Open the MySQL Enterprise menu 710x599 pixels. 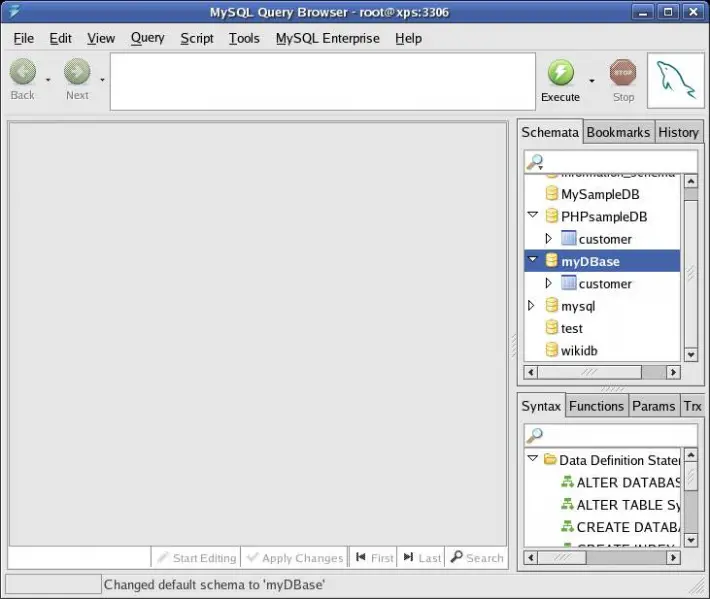click(327, 38)
